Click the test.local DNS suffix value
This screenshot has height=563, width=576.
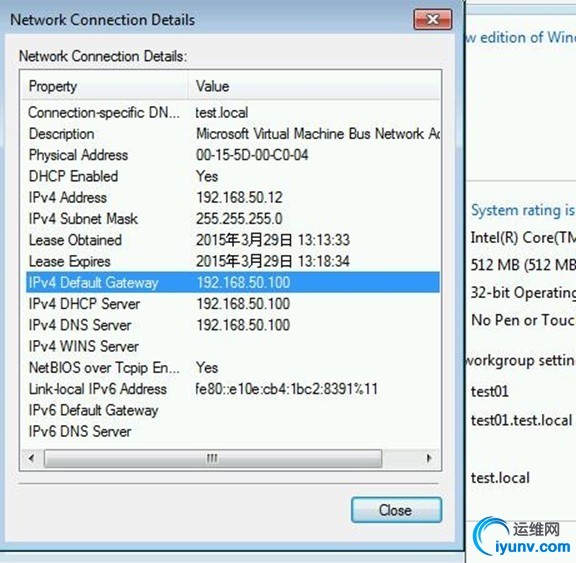[x=222, y=112]
